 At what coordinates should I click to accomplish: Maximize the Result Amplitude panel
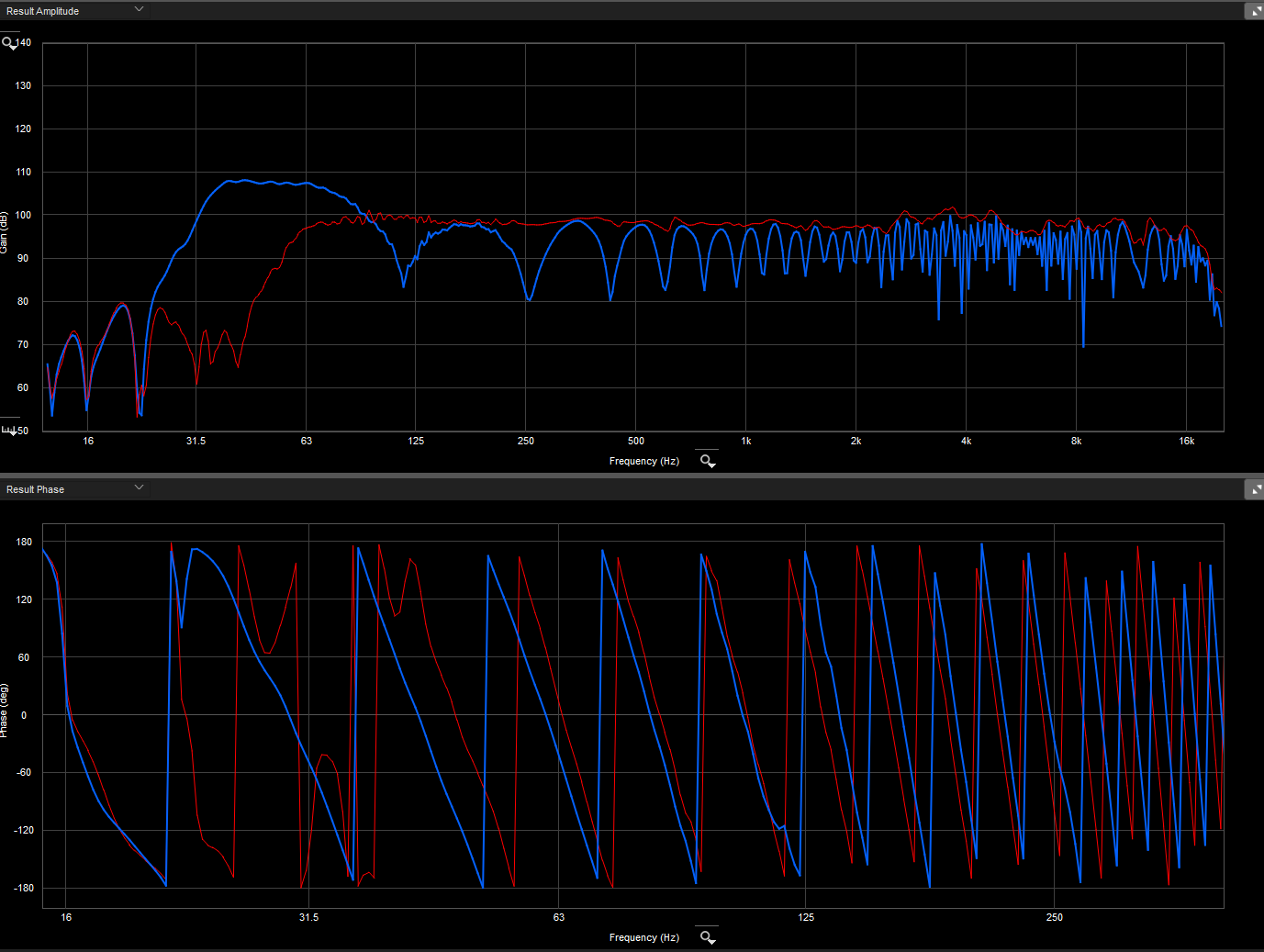click(x=1254, y=11)
